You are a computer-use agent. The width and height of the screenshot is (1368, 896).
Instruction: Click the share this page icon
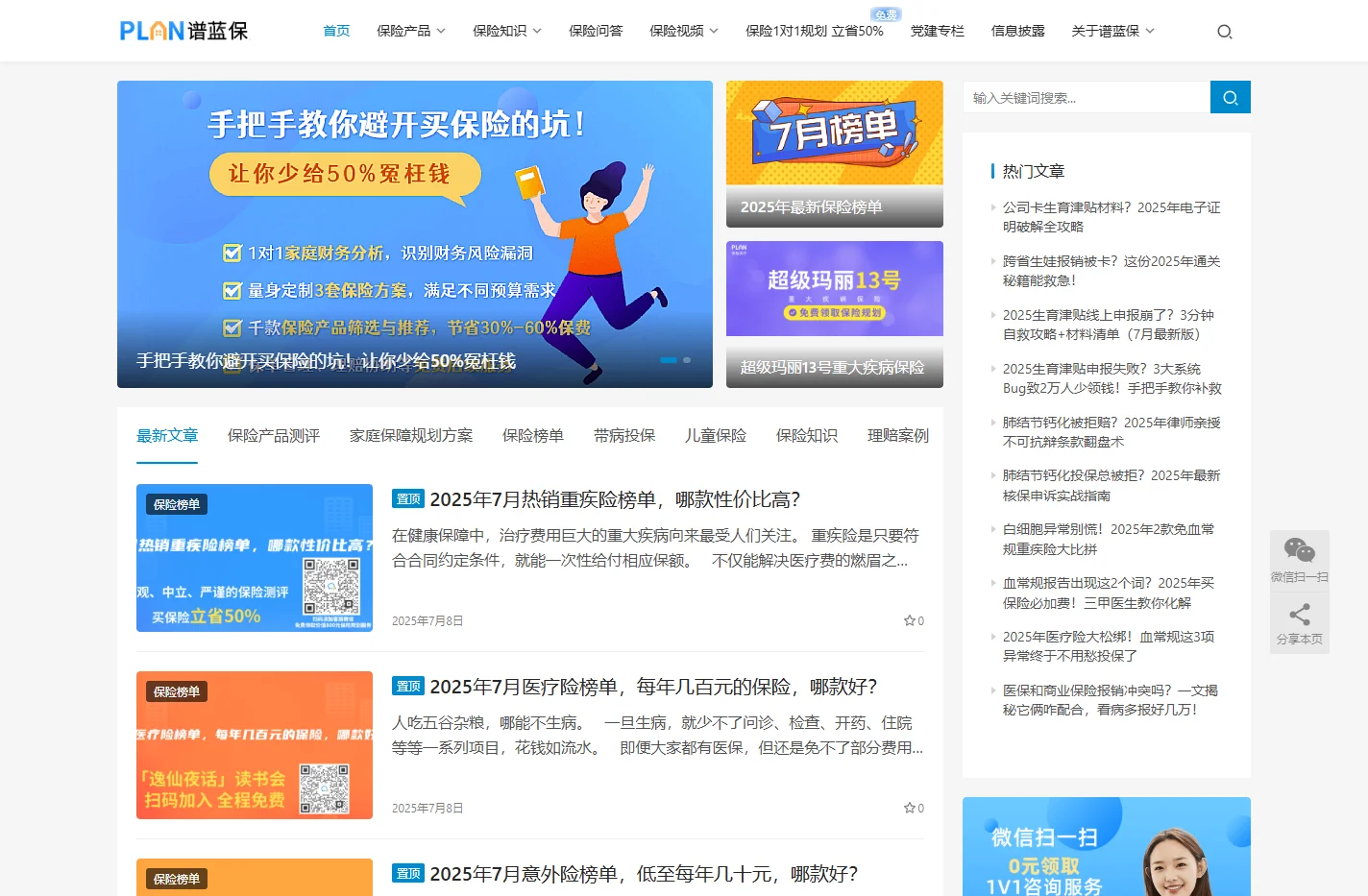(1300, 623)
